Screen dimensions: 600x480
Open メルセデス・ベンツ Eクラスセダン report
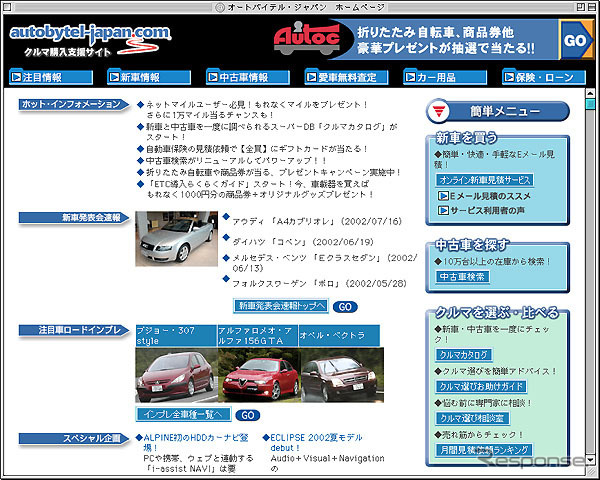[324, 263]
